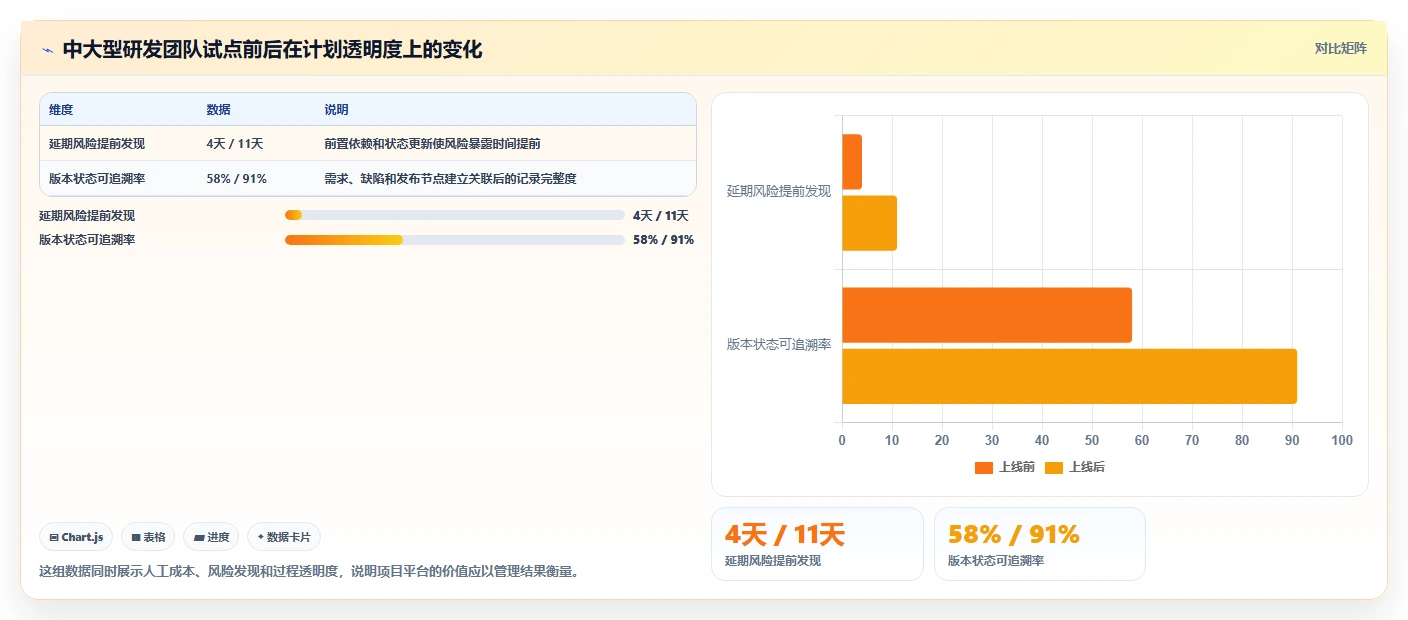The width and height of the screenshot is (1408, 620).
Task: Click the 延期风险提前发现 progress bar
Action: [455, 215]
